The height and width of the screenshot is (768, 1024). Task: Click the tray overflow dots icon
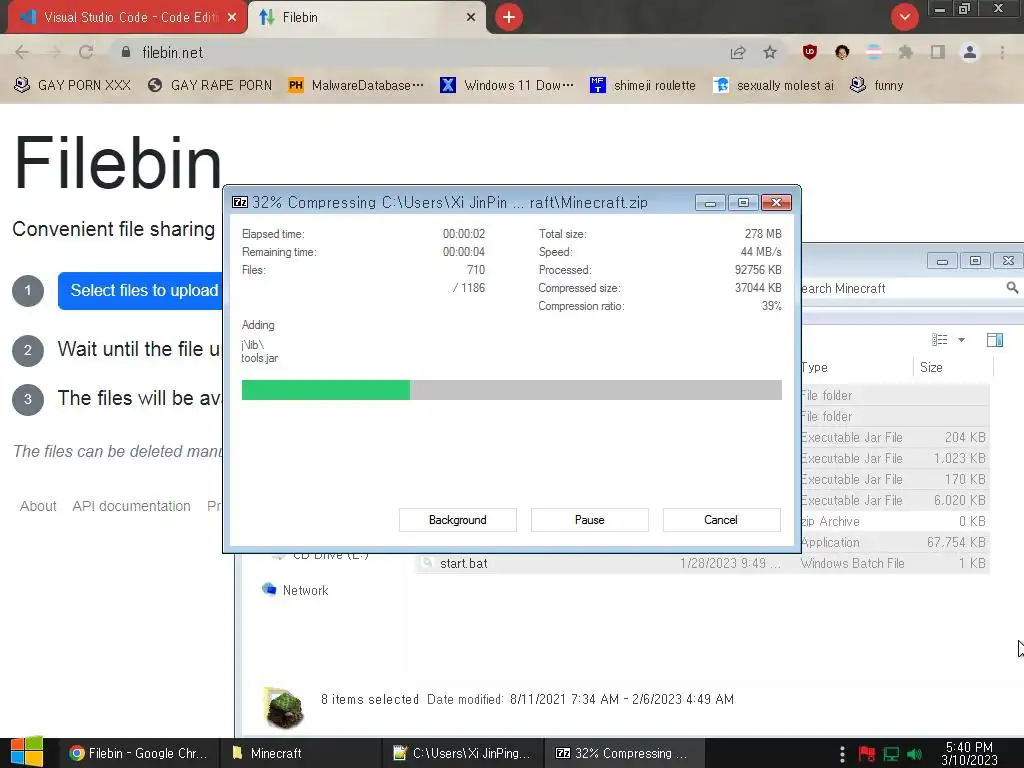point(842,754)
